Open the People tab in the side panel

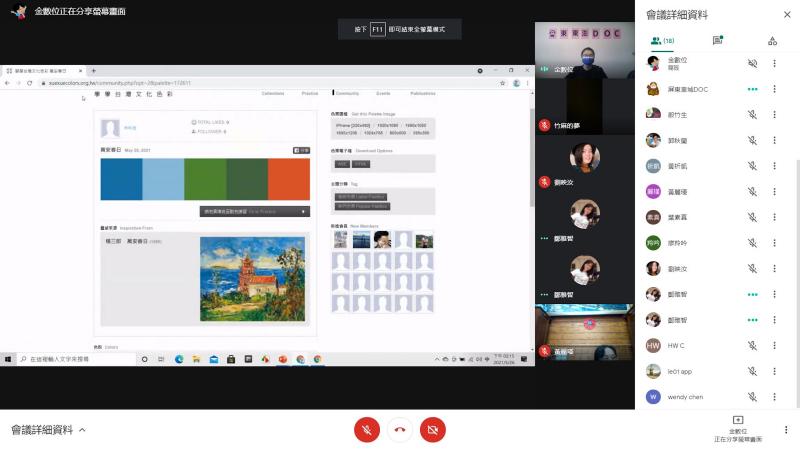661,41
